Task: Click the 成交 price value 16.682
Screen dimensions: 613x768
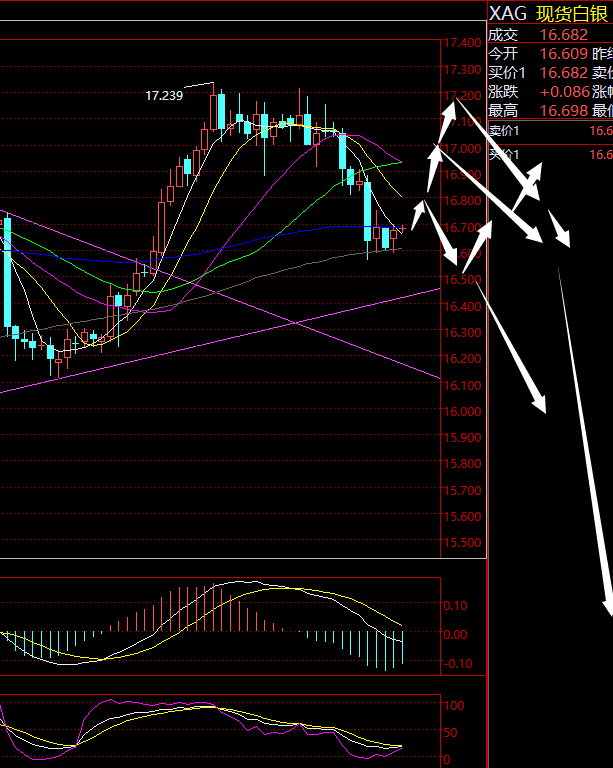Action: tap(564, 35)
